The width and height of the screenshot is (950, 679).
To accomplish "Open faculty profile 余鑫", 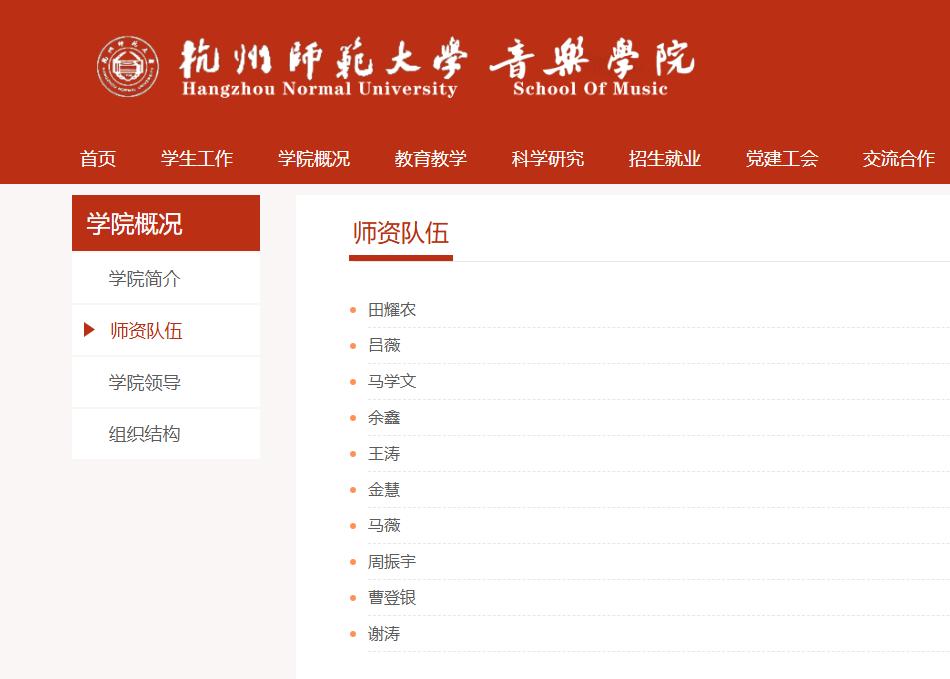I will pyautogui.click(x=384, y=417).
